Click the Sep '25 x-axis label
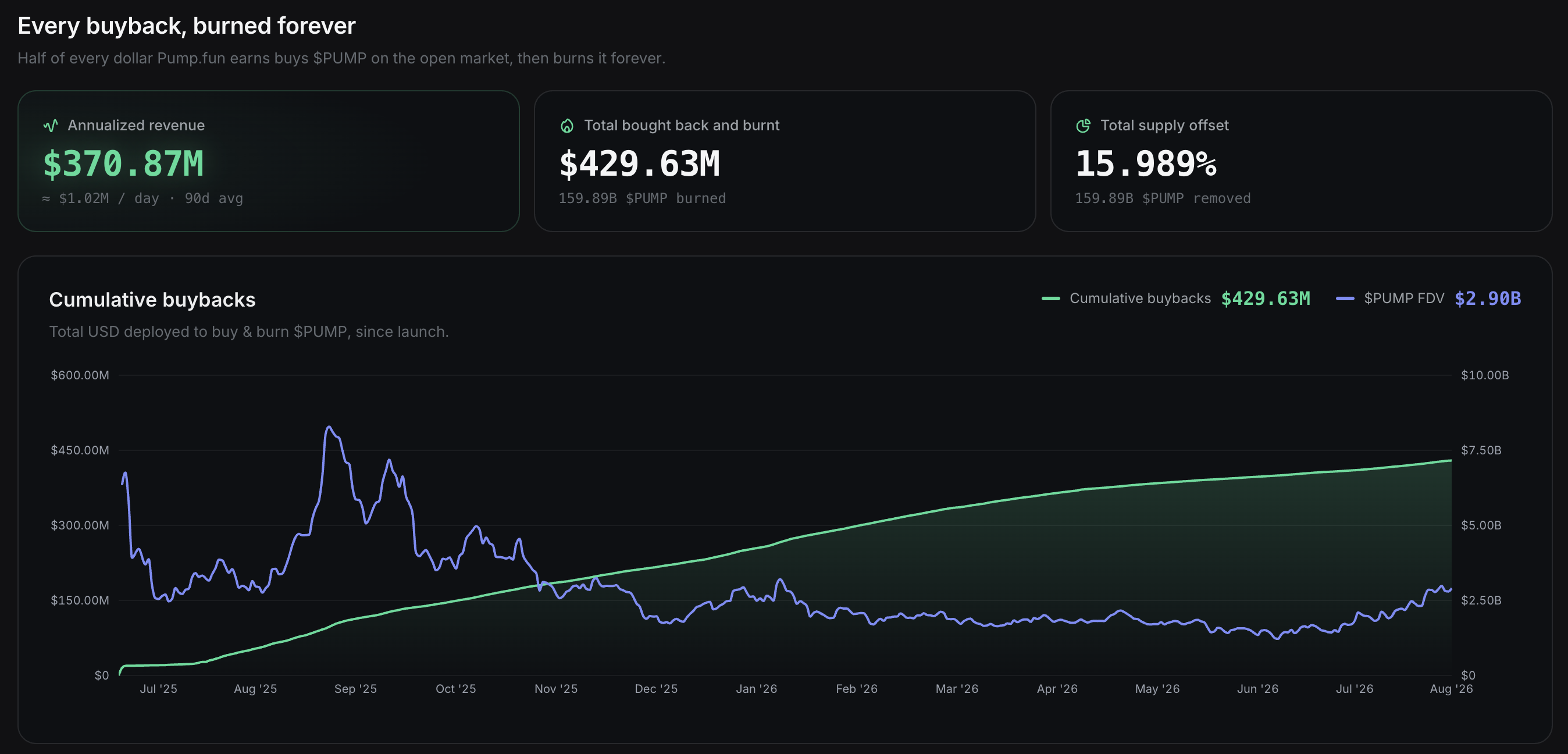Image resolution: width=1568 pixels, height=754 pixels. (x=355, y=689)
